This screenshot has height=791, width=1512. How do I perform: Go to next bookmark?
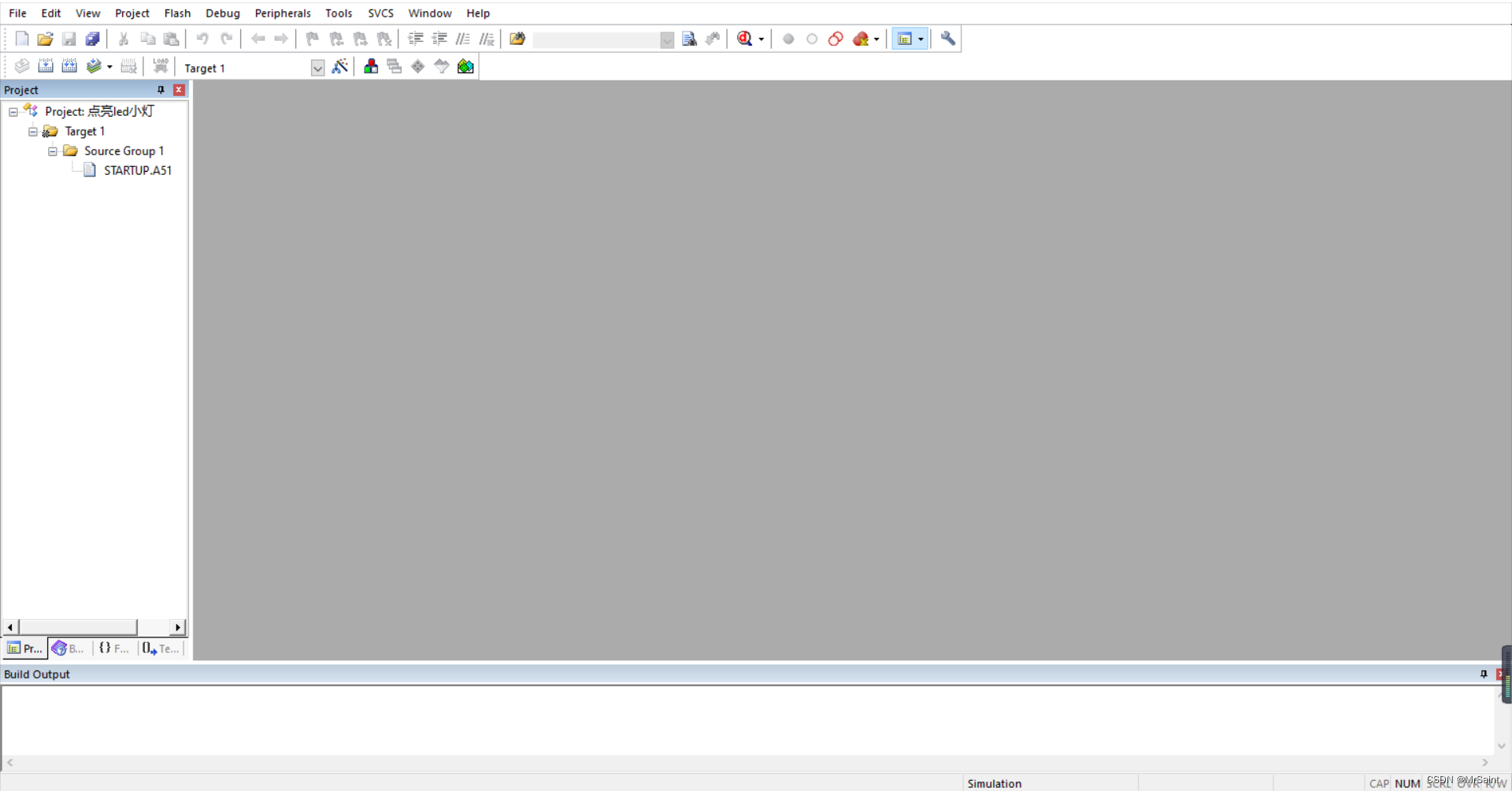[x=361, y=39]
